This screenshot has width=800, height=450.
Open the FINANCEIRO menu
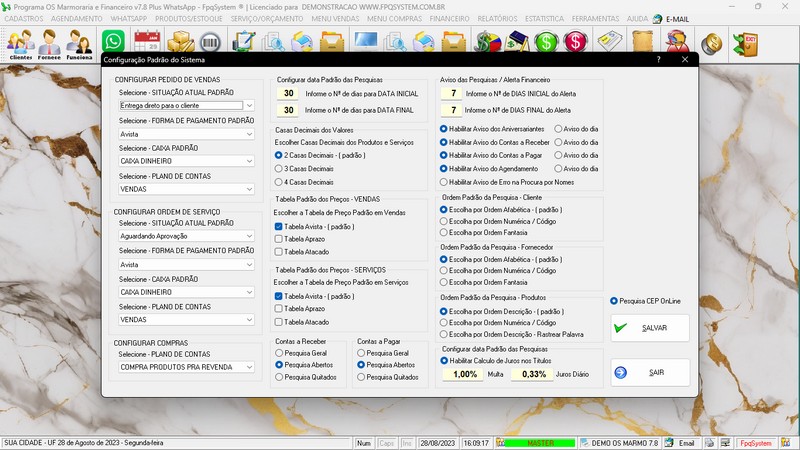tap(449, 19)
